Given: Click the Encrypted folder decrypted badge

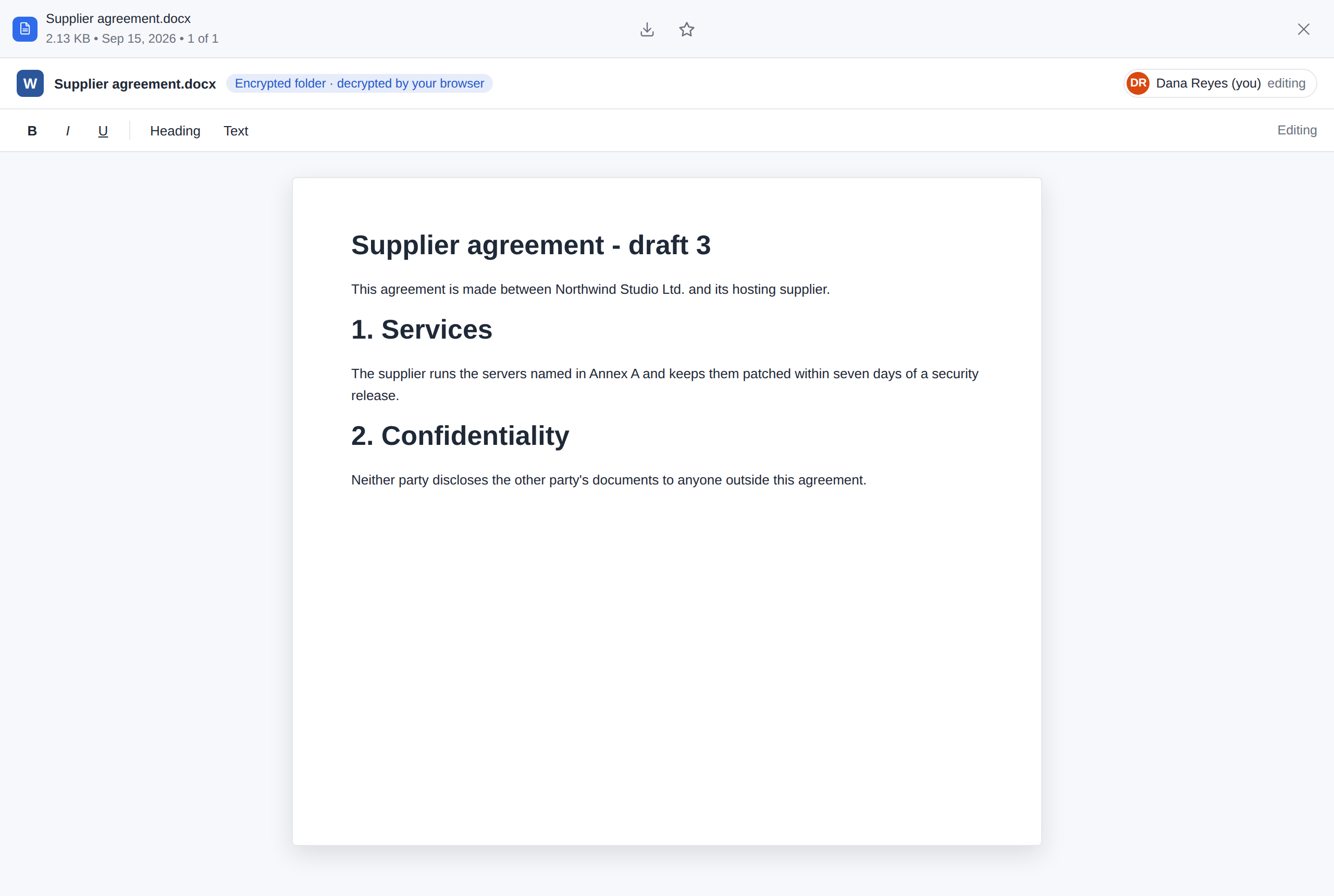Looking at the screenshot, I should point(360,83).
